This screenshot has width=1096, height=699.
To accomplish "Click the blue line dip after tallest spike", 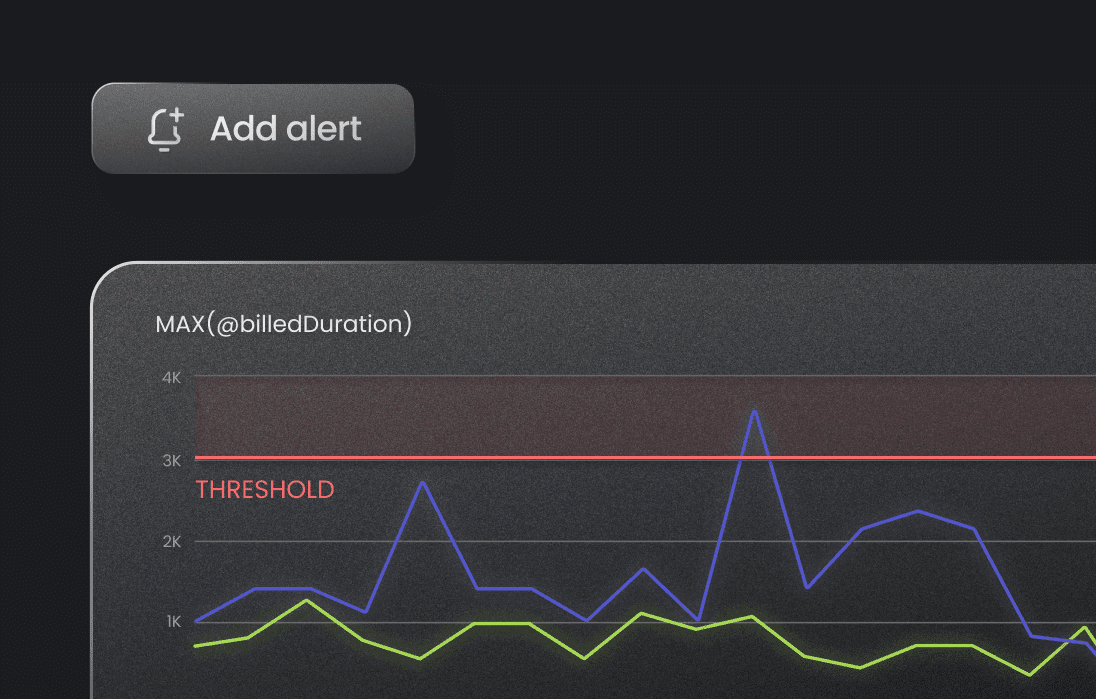I will pyautogui.click(x=807, y=587).
